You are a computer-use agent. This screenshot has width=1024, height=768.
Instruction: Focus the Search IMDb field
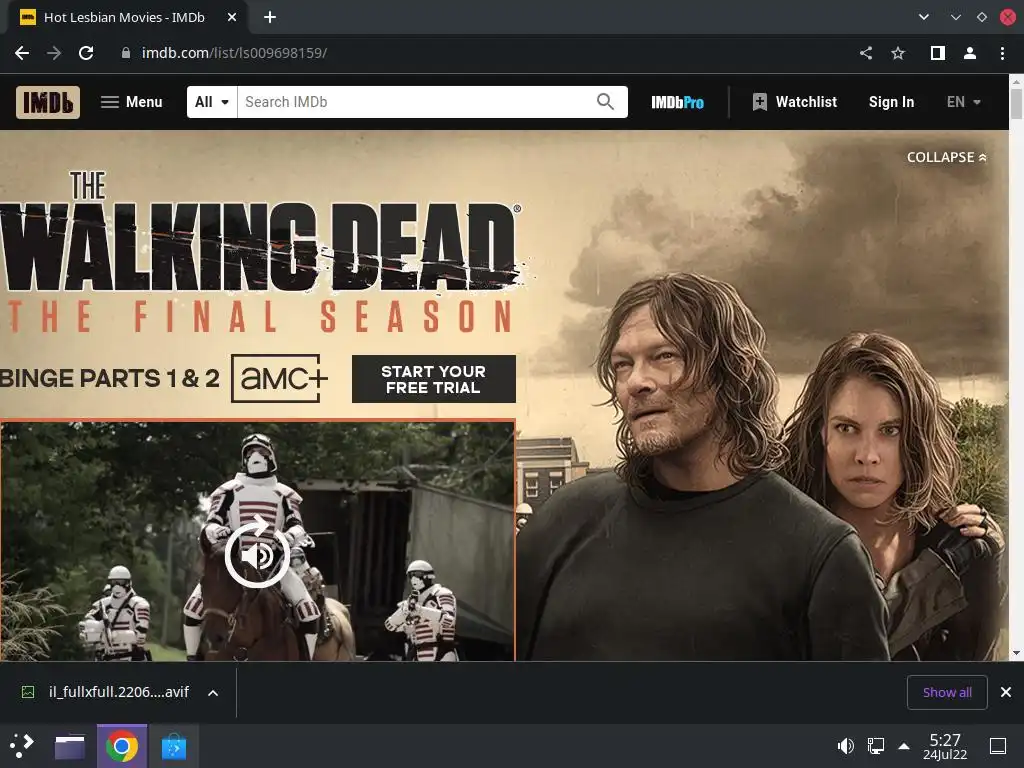pos(415,102)
